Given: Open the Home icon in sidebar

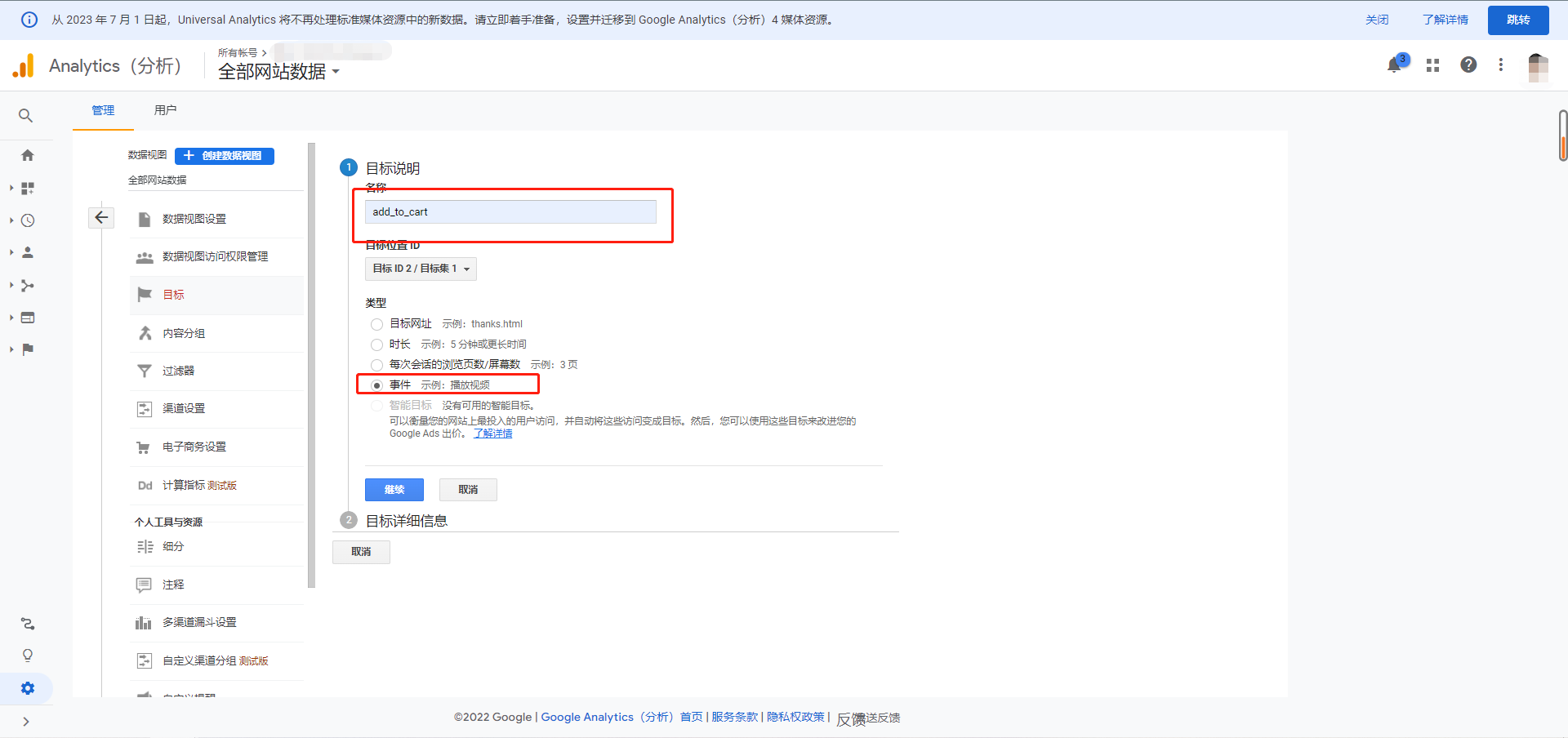Looking at the screenshot, I should [x=28, y=155].
